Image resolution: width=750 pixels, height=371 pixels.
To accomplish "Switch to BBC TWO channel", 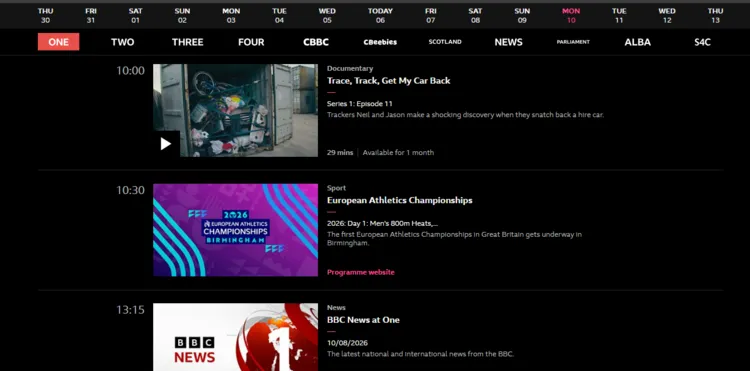I will click(123, 42).
